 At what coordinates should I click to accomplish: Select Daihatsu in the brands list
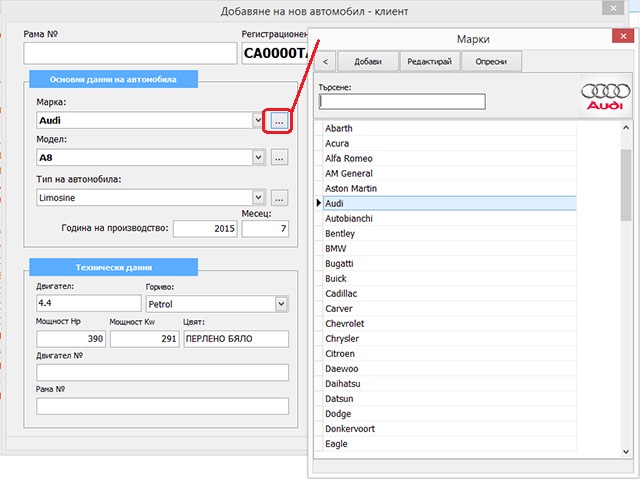coord(450,384)
